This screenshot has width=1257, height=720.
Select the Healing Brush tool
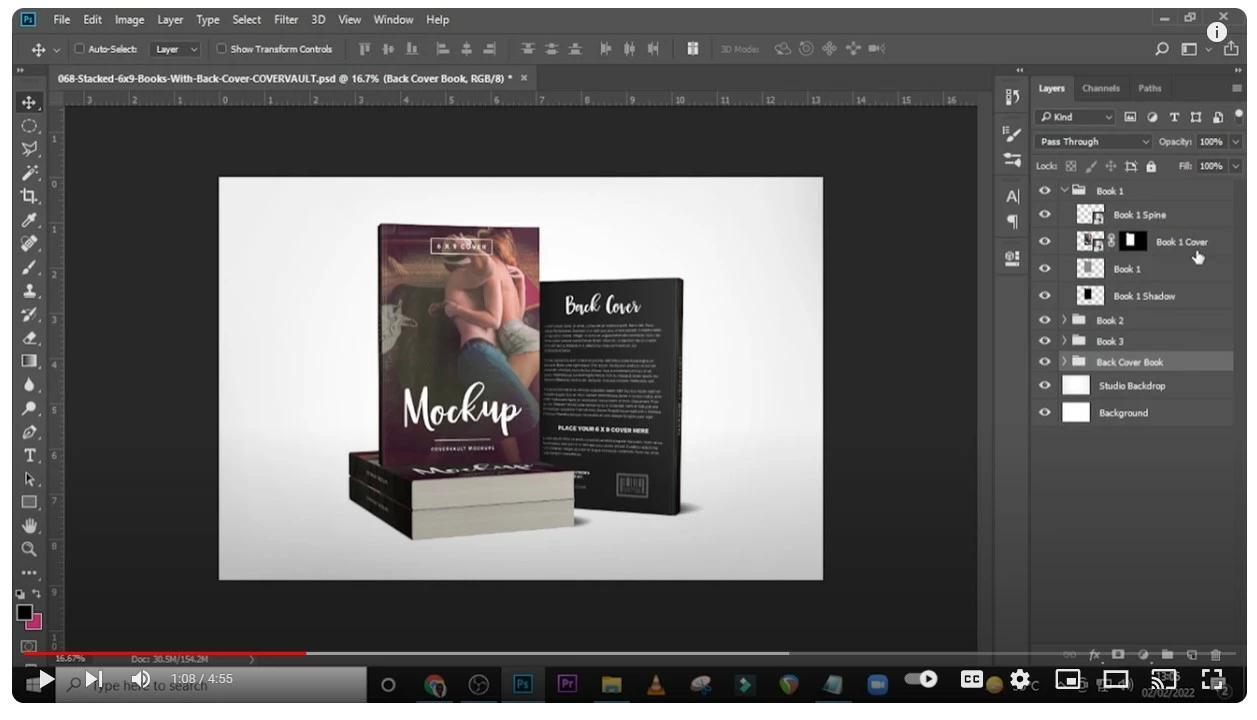(29, 243)
